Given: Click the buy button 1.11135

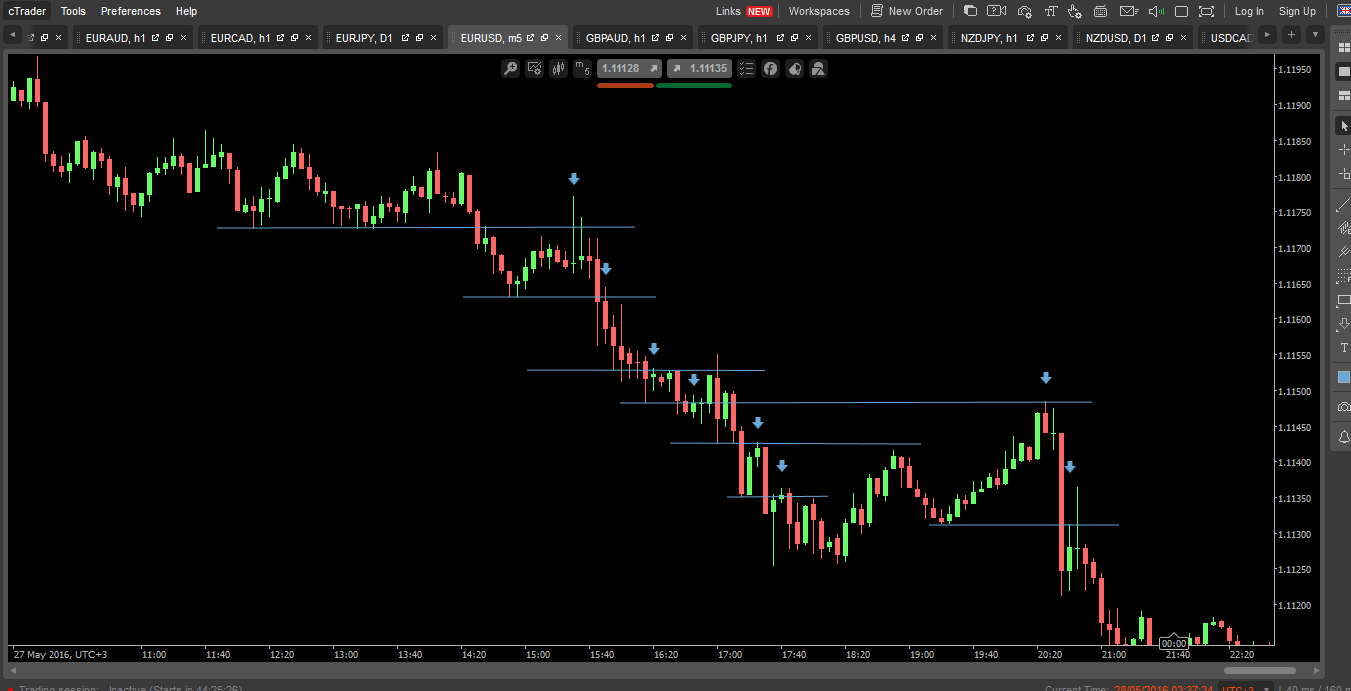Looking at the screenshot, I should [x=699, y=69].
